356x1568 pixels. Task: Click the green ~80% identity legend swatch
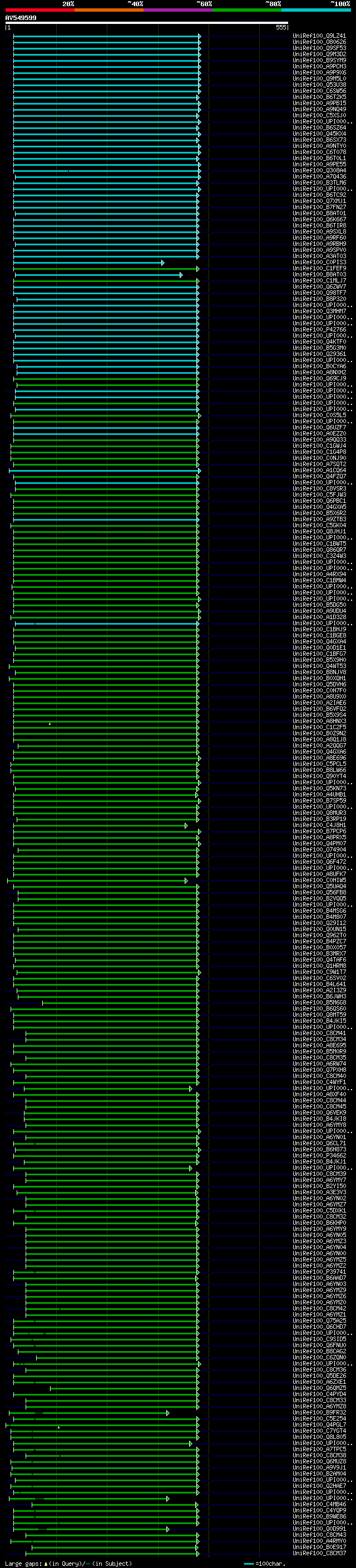coord(246,10)
